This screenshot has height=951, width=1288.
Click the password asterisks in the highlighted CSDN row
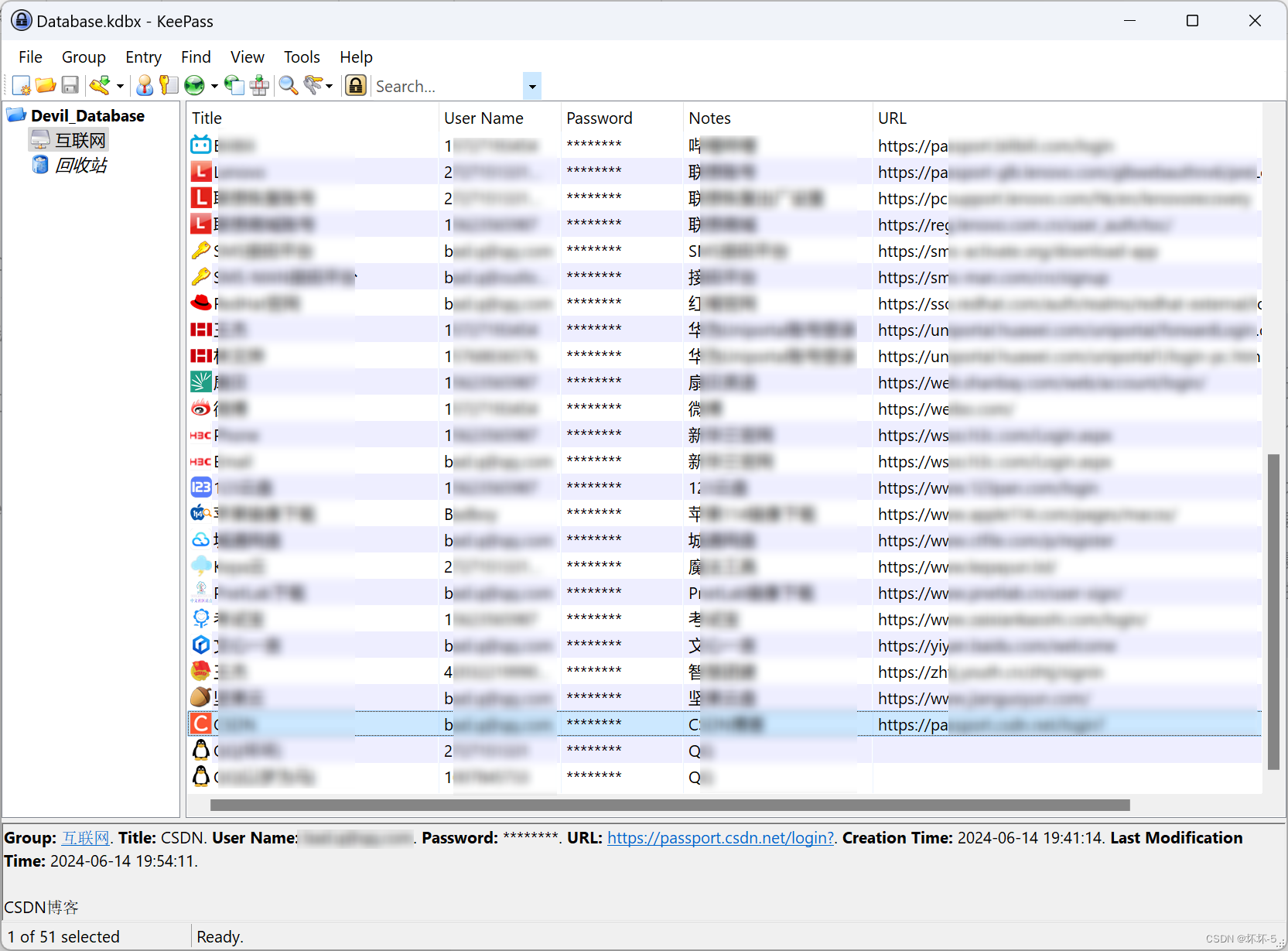[x=593, y=724]
